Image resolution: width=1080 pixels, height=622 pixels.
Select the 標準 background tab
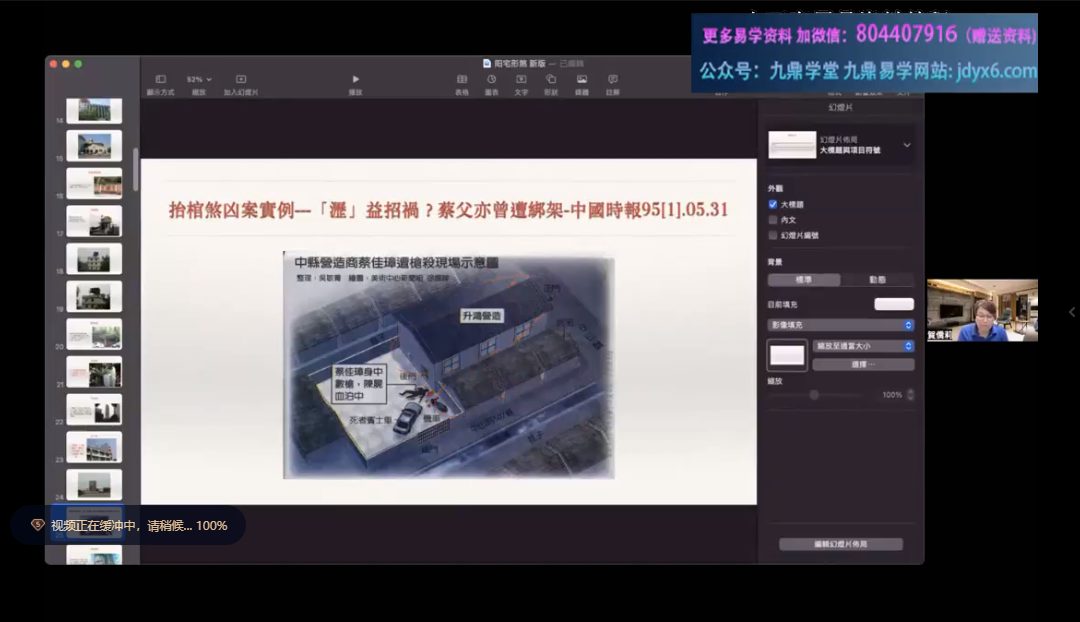tap(803, 280)
